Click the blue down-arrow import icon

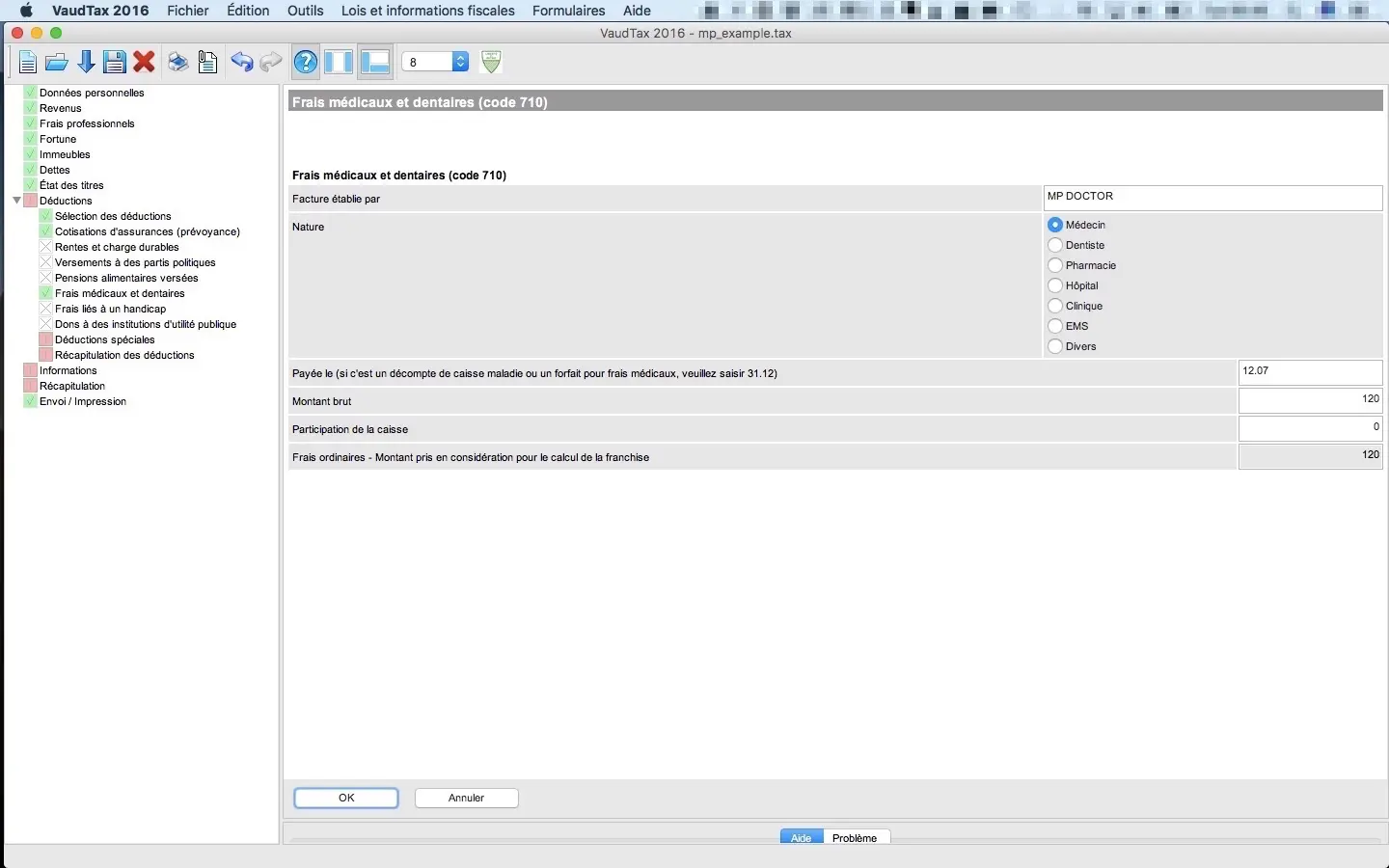click(x=86, y=63)
